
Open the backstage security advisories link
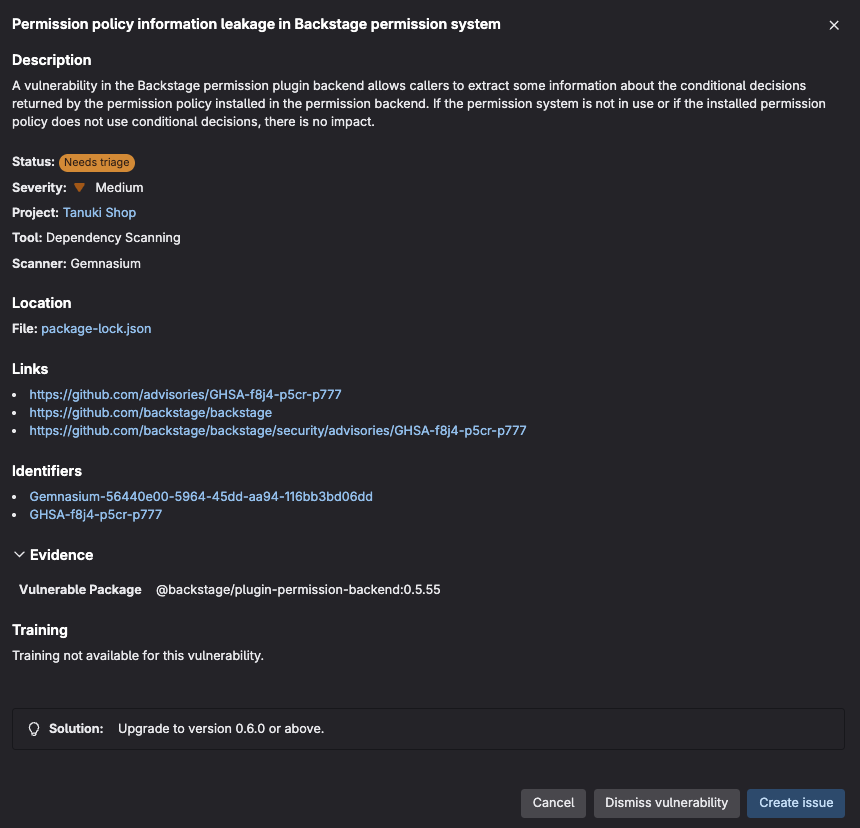point(277,430)
